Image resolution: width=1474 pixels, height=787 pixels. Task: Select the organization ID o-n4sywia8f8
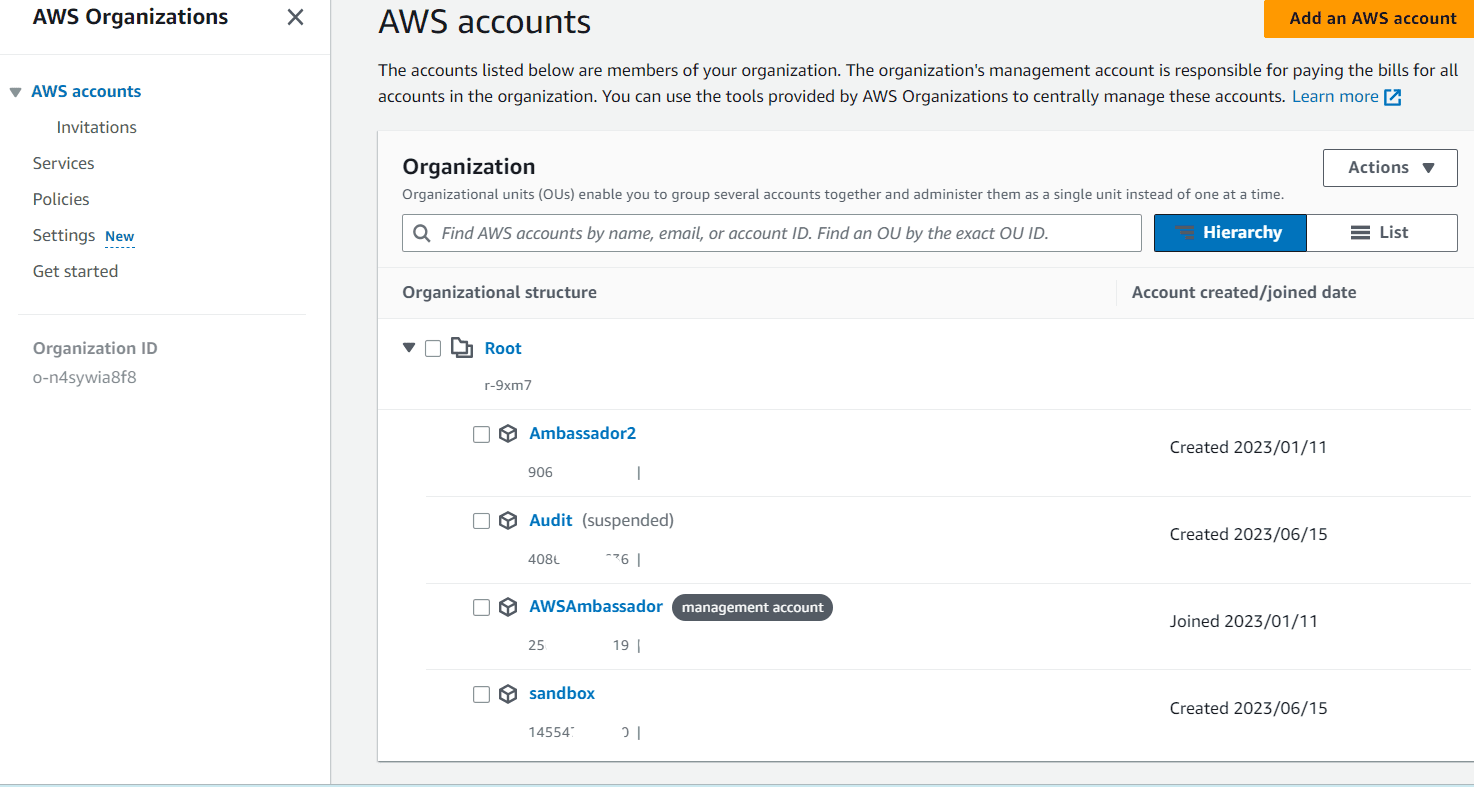click(x=84, y=377)
